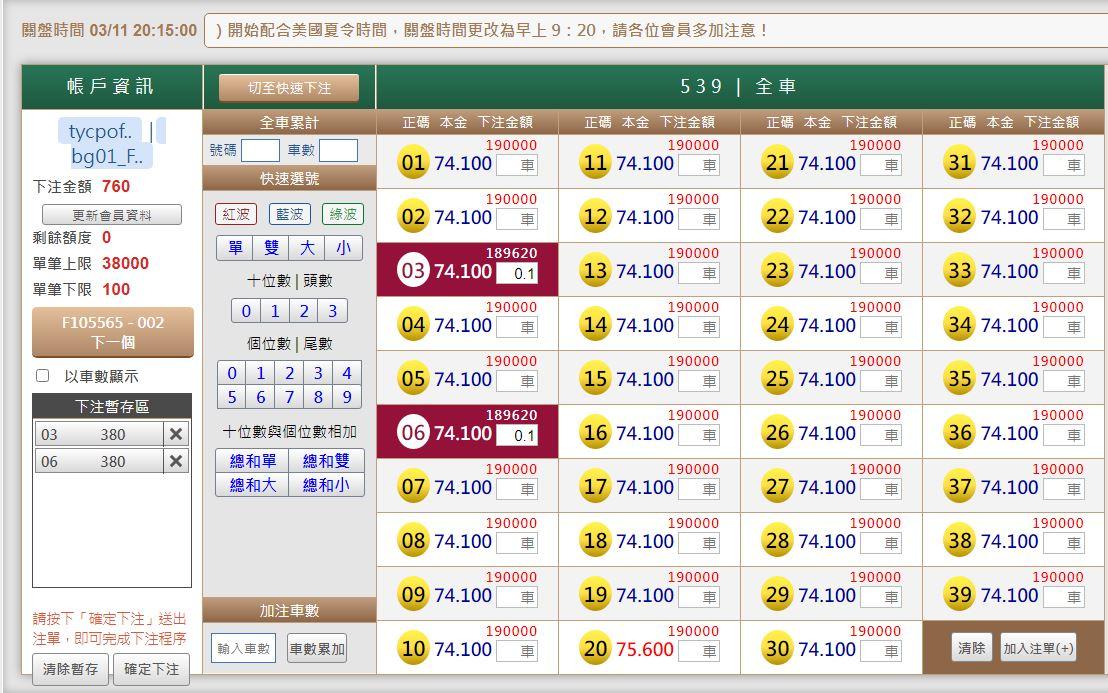Choose number ball 10
Viewport: 1108px width, 693px height.
(413, 648)
